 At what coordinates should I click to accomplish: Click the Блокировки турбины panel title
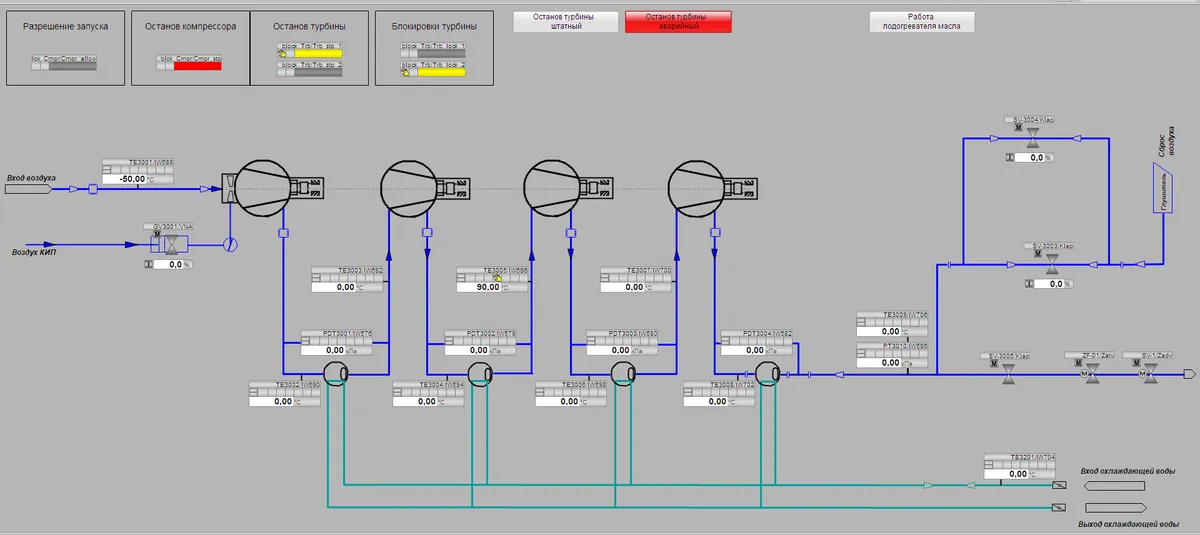coord(434,26)
